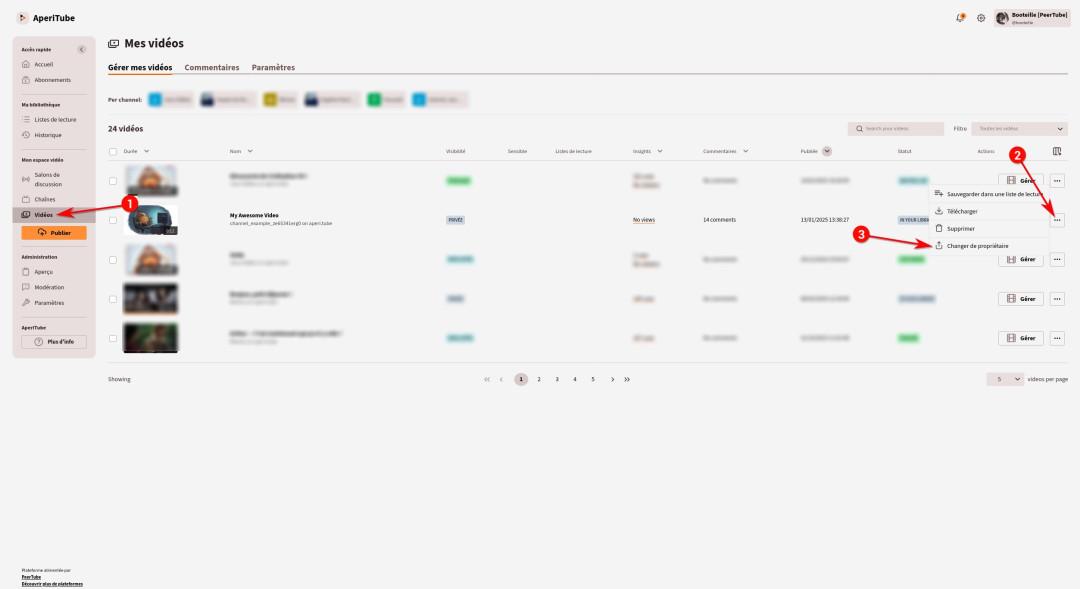Open the videos per page dropdown
1080x589 pixels.
click(x=1005, y=379)
